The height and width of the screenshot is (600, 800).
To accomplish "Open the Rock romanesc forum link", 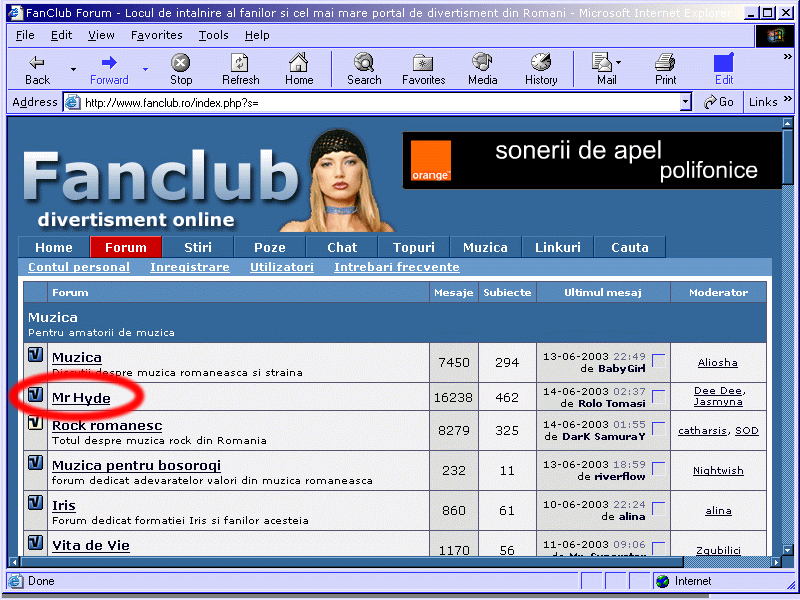I will pyautogui.click(x=107, y=426).
